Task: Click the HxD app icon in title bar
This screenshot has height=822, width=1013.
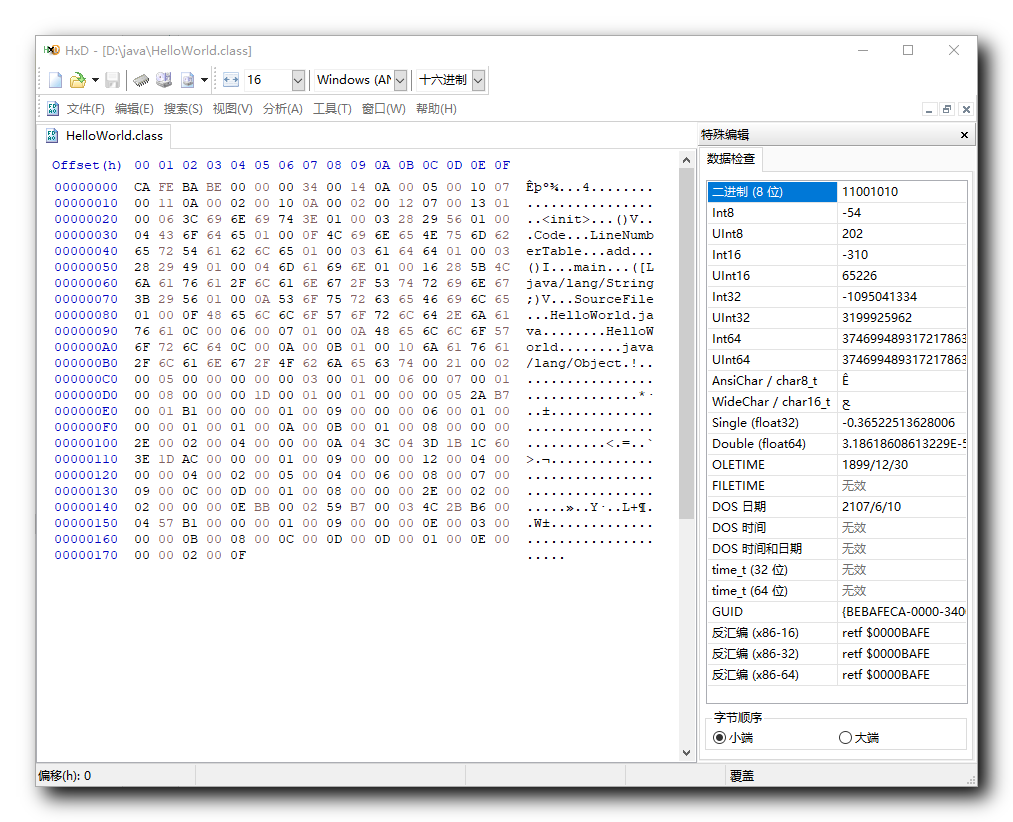Action: point(52,50)
